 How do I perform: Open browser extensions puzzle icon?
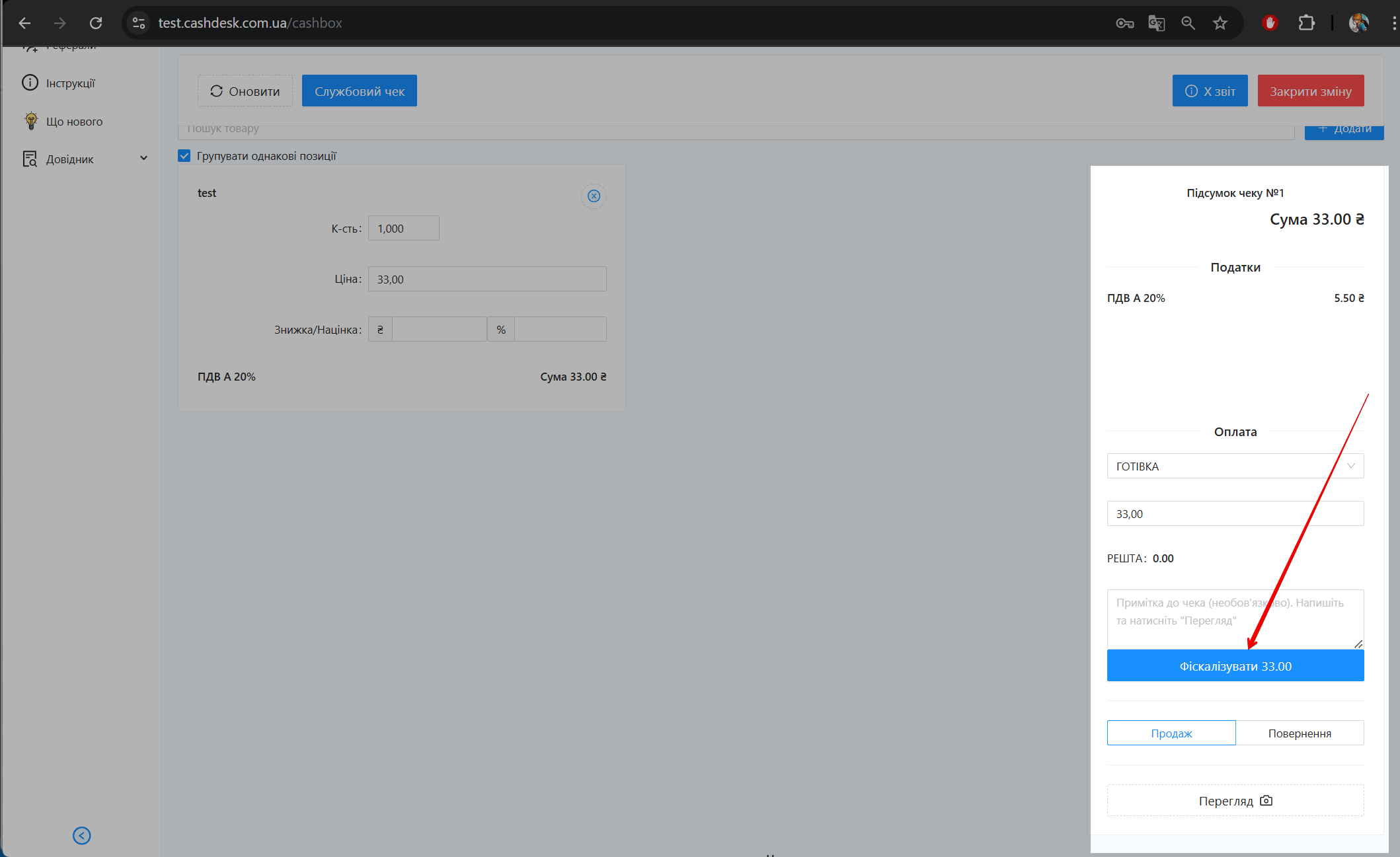[x=1306, y=23]
